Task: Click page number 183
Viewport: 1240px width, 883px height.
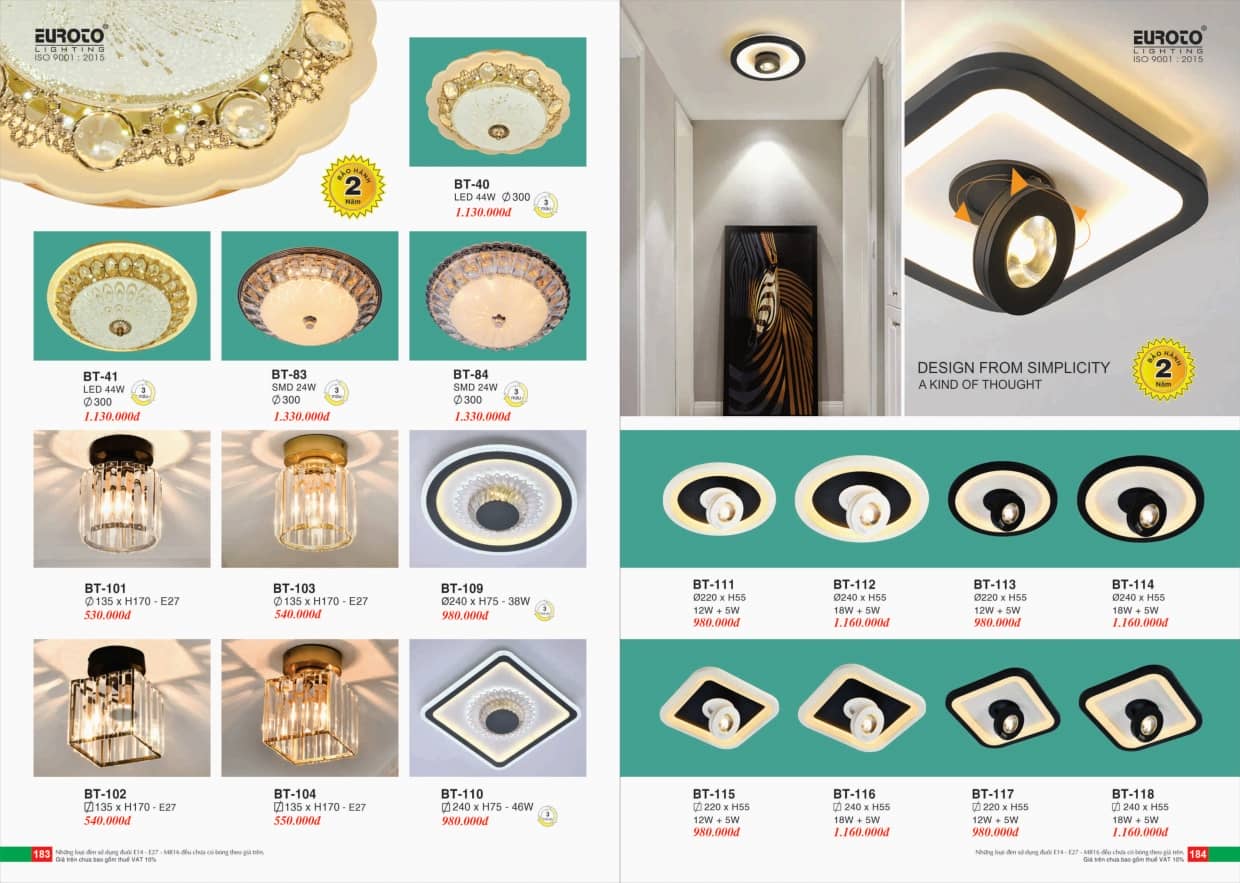Action: [42, 854]
